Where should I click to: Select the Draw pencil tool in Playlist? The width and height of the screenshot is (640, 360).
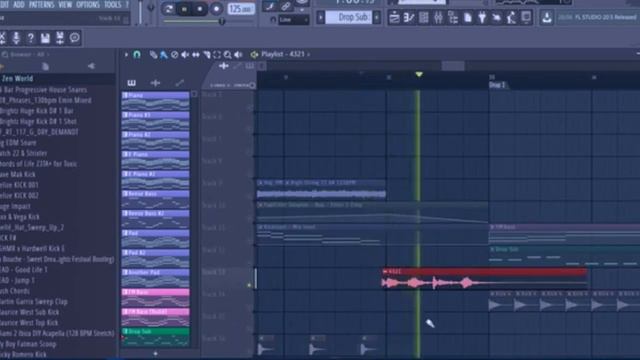click(153, 55)
